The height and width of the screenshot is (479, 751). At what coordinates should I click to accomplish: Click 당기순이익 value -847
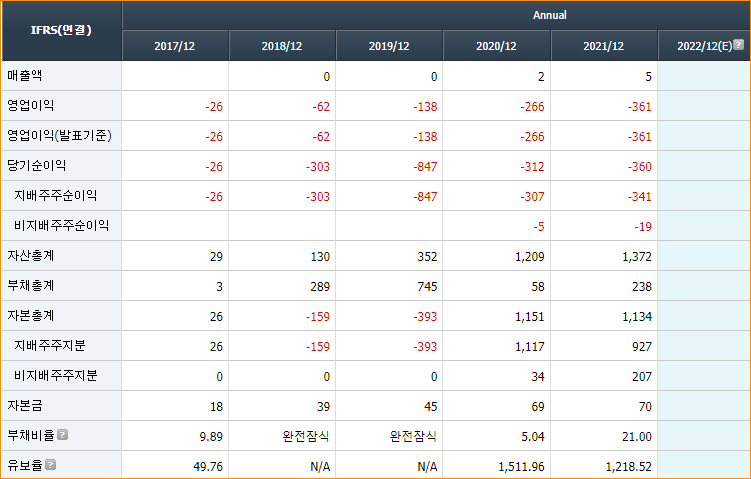point(425,167)
